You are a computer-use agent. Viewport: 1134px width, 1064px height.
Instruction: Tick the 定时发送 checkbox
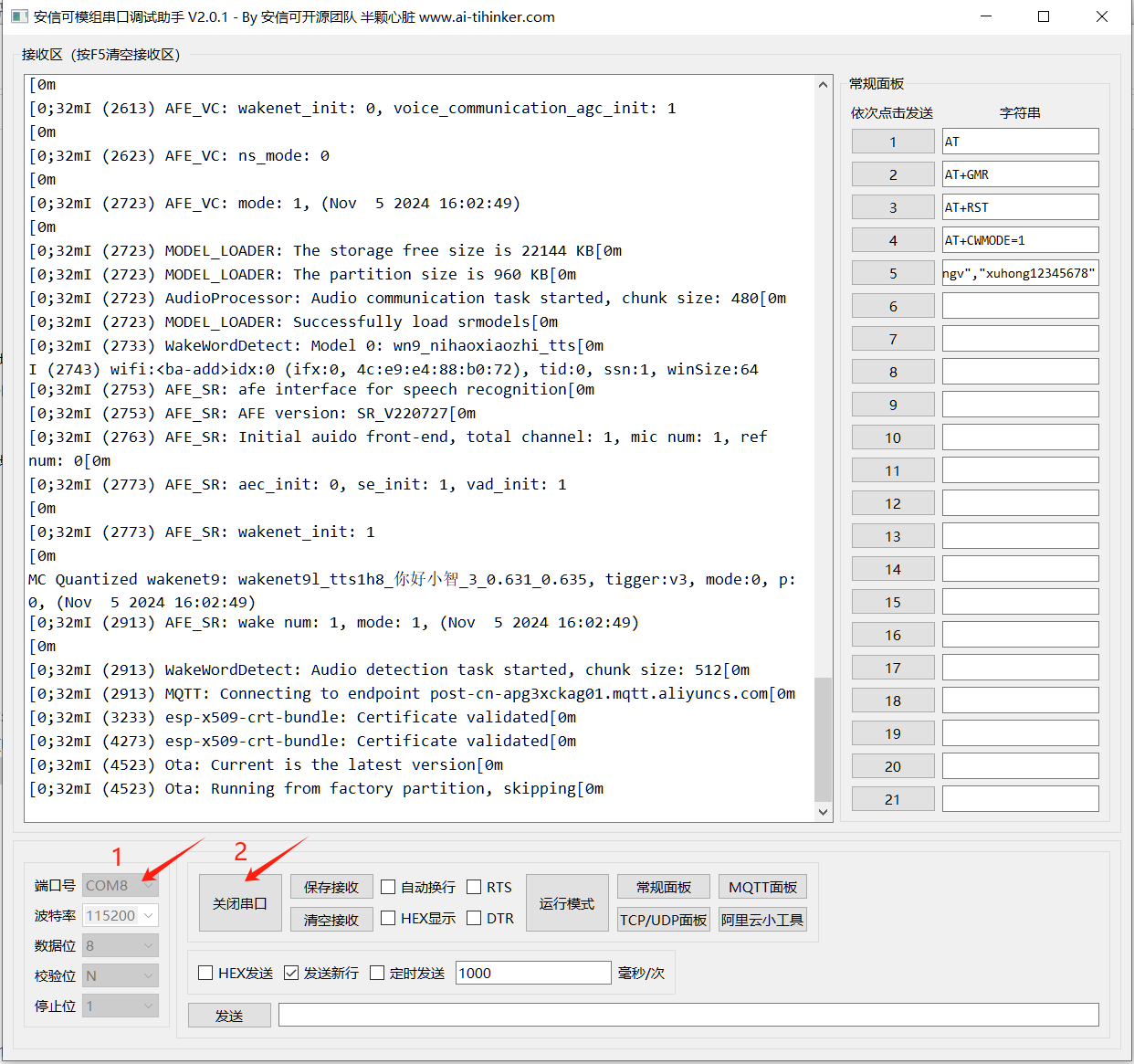tap(377, 973)
